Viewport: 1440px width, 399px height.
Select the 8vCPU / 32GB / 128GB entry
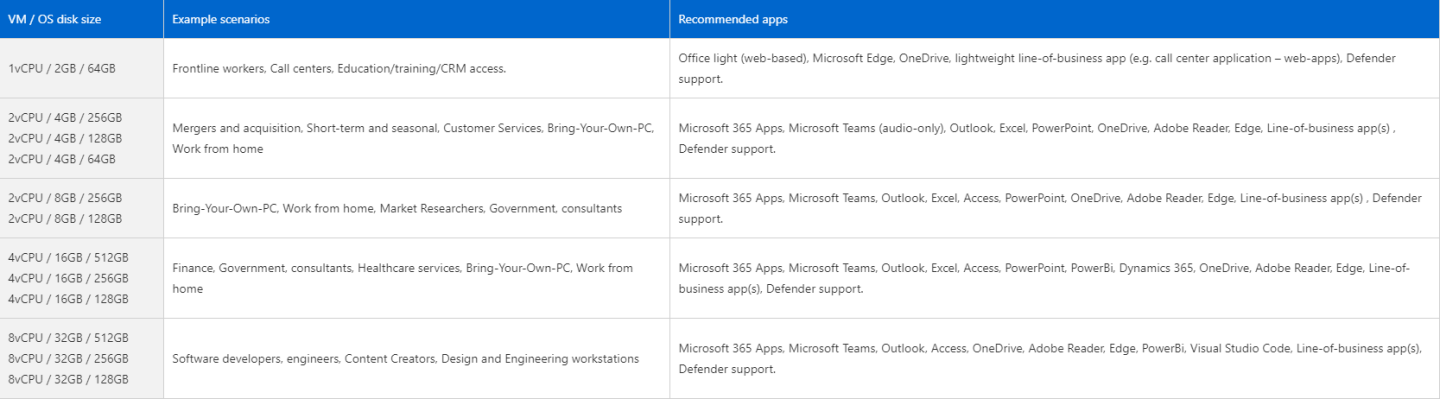pyautogui.click(x=68, y=378)
